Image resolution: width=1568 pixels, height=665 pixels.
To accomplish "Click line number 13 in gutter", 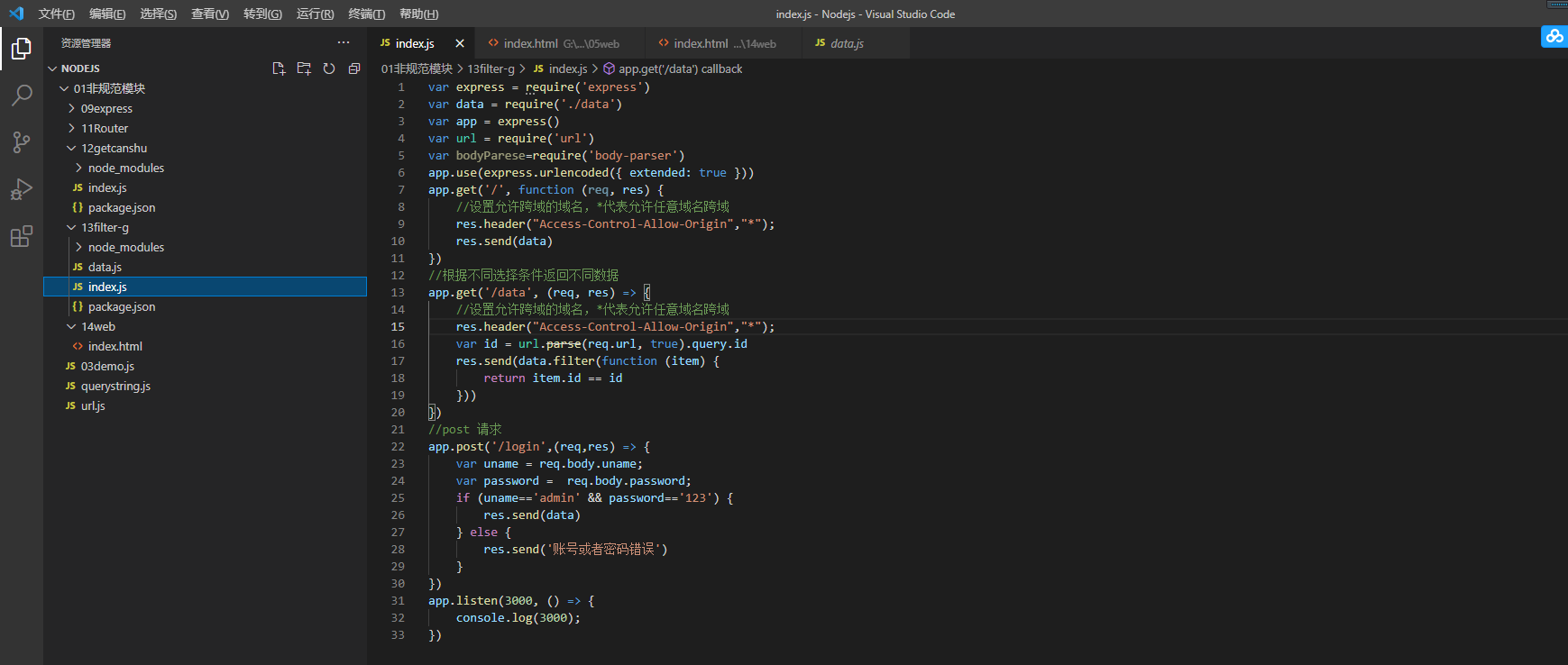I will [x=398, y=292].
